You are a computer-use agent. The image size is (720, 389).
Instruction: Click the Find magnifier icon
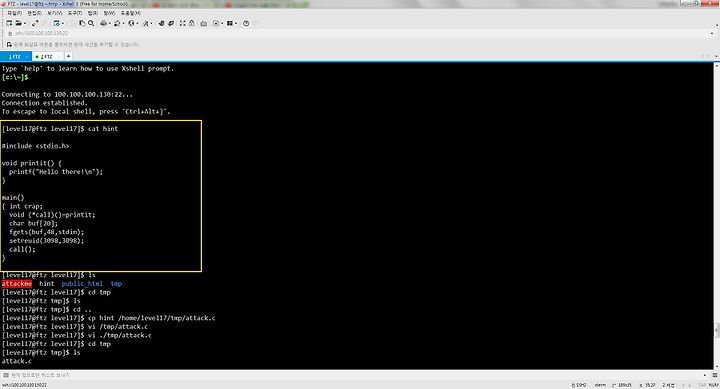(x=91, y=23)
